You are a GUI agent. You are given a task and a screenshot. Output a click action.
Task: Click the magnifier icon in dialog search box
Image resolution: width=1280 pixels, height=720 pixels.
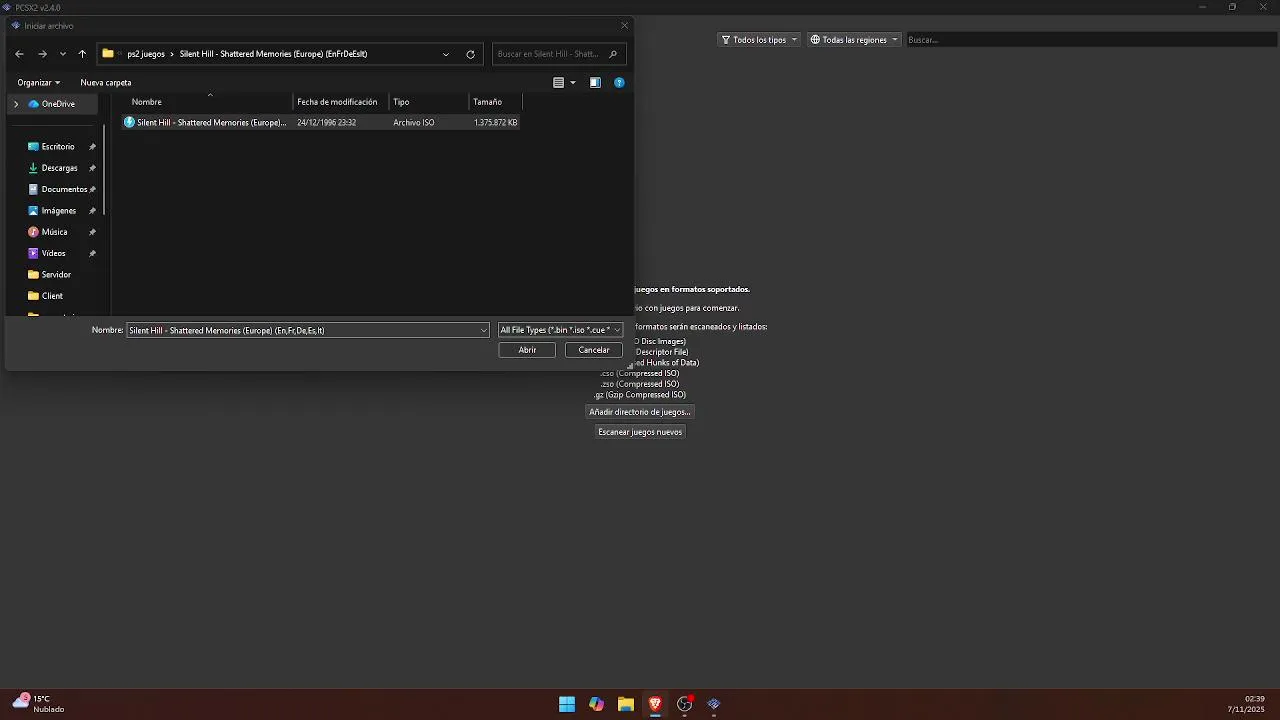click(x=613, y=54)
